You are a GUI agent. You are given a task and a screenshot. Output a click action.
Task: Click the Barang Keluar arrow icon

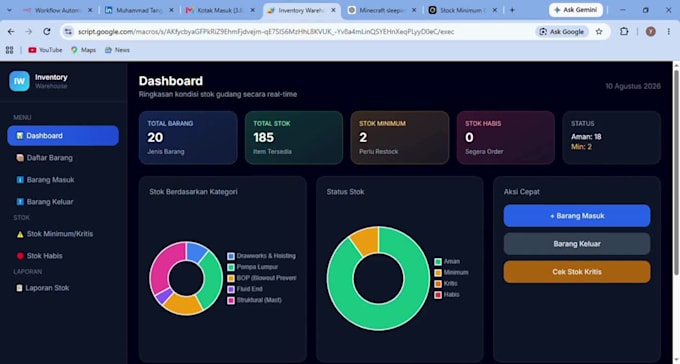20,202
